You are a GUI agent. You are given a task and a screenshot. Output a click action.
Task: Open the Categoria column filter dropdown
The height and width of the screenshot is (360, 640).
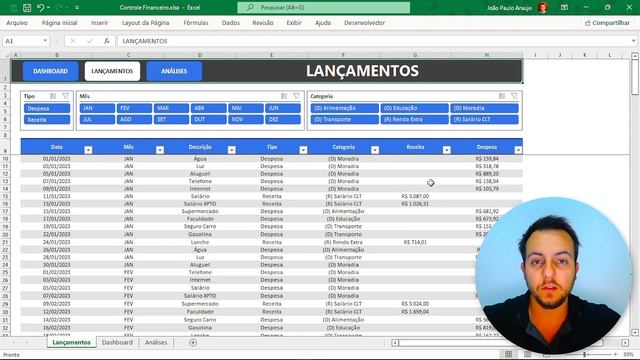coord(375,150)
